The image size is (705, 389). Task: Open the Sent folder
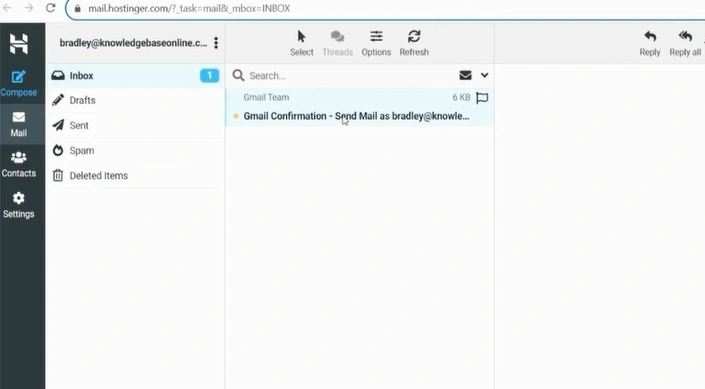click(135, 125)
